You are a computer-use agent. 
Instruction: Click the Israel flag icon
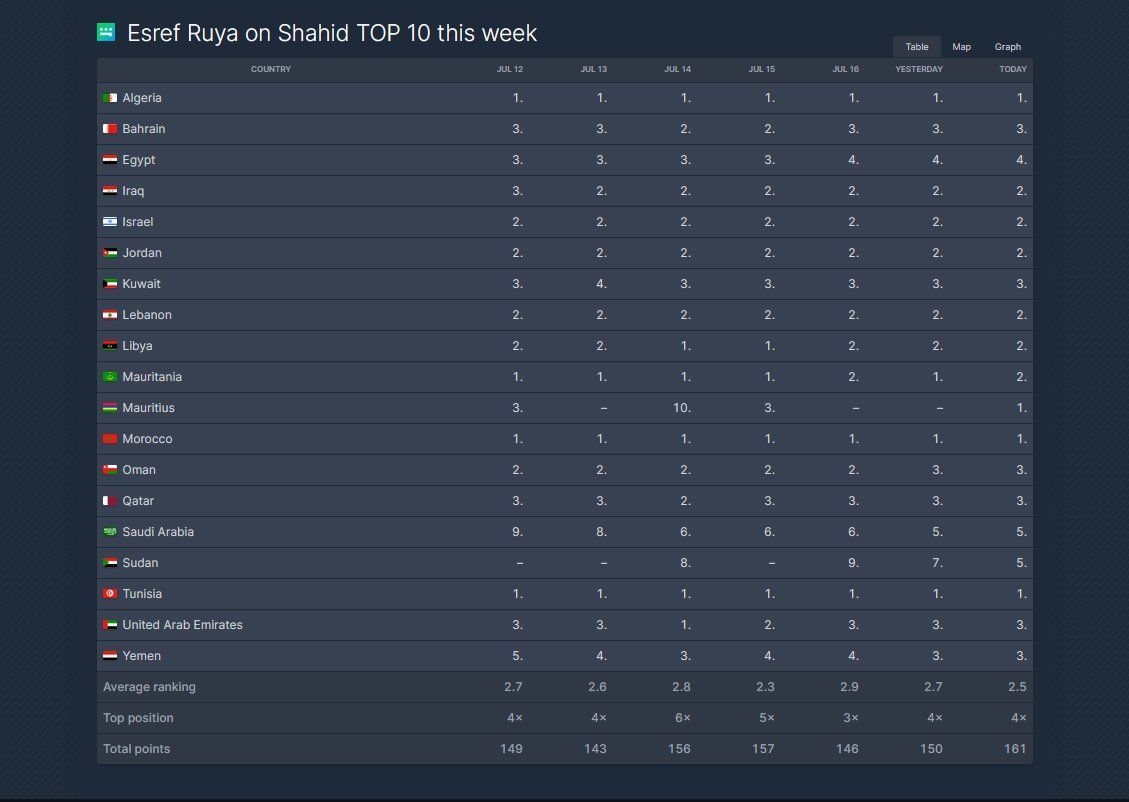[110, 222]
